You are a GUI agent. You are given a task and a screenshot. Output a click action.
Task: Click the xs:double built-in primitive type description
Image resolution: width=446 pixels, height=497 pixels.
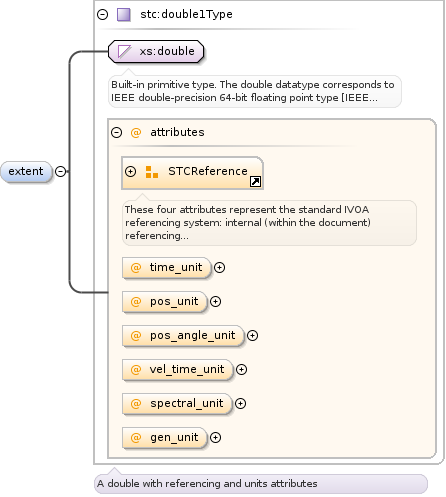[255, 91]
